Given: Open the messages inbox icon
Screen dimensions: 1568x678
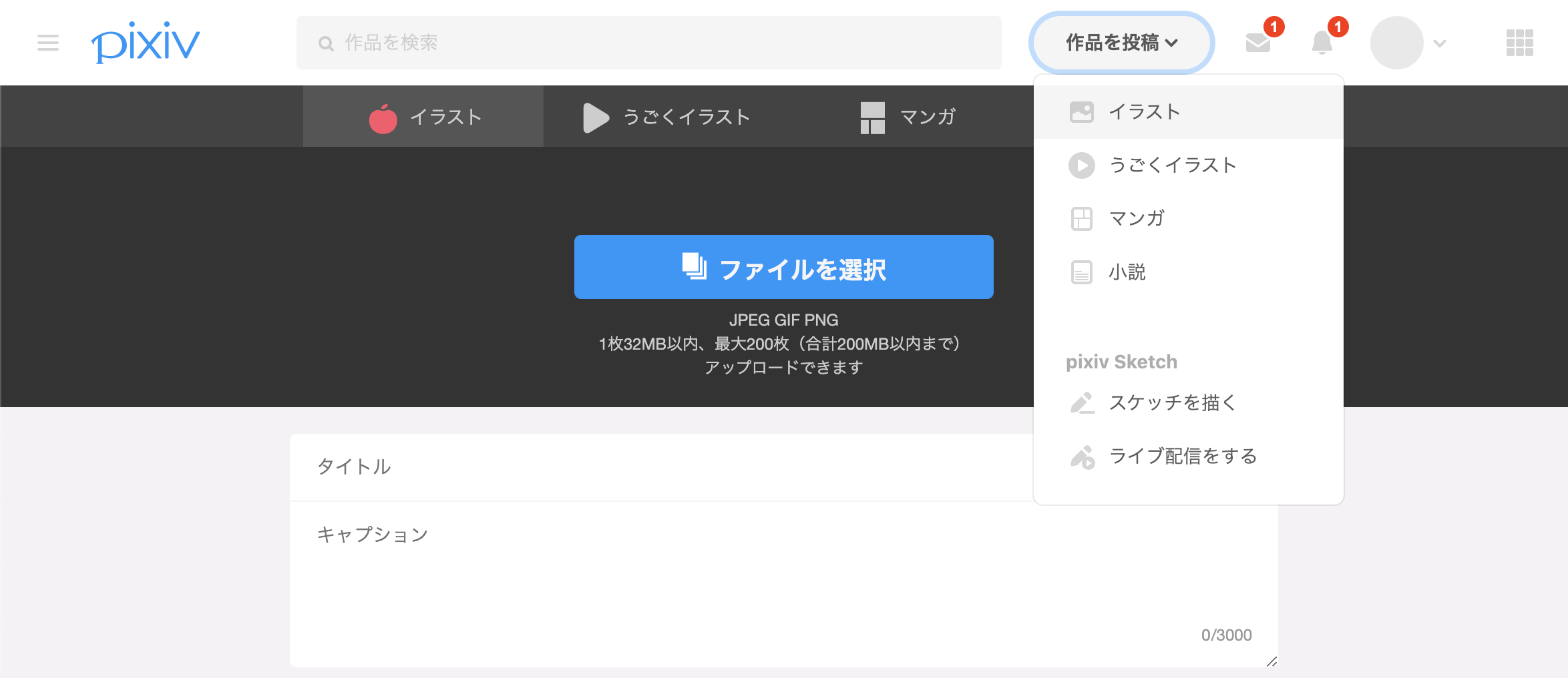Looking at the screenshot, I should 1258,43.
